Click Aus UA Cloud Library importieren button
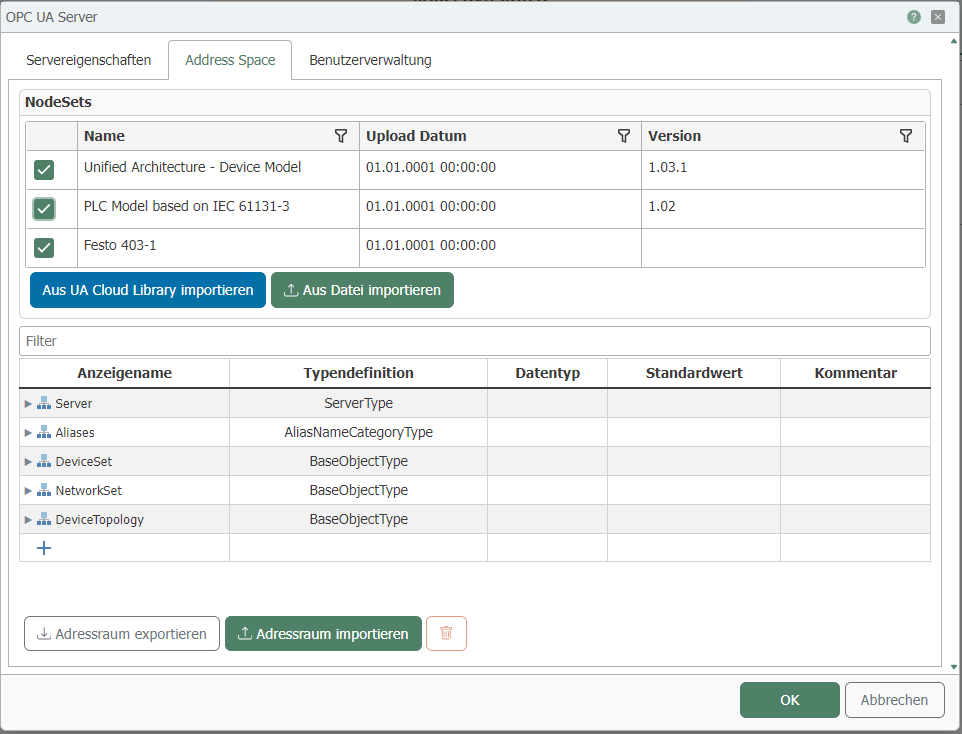 coord(148,290)
